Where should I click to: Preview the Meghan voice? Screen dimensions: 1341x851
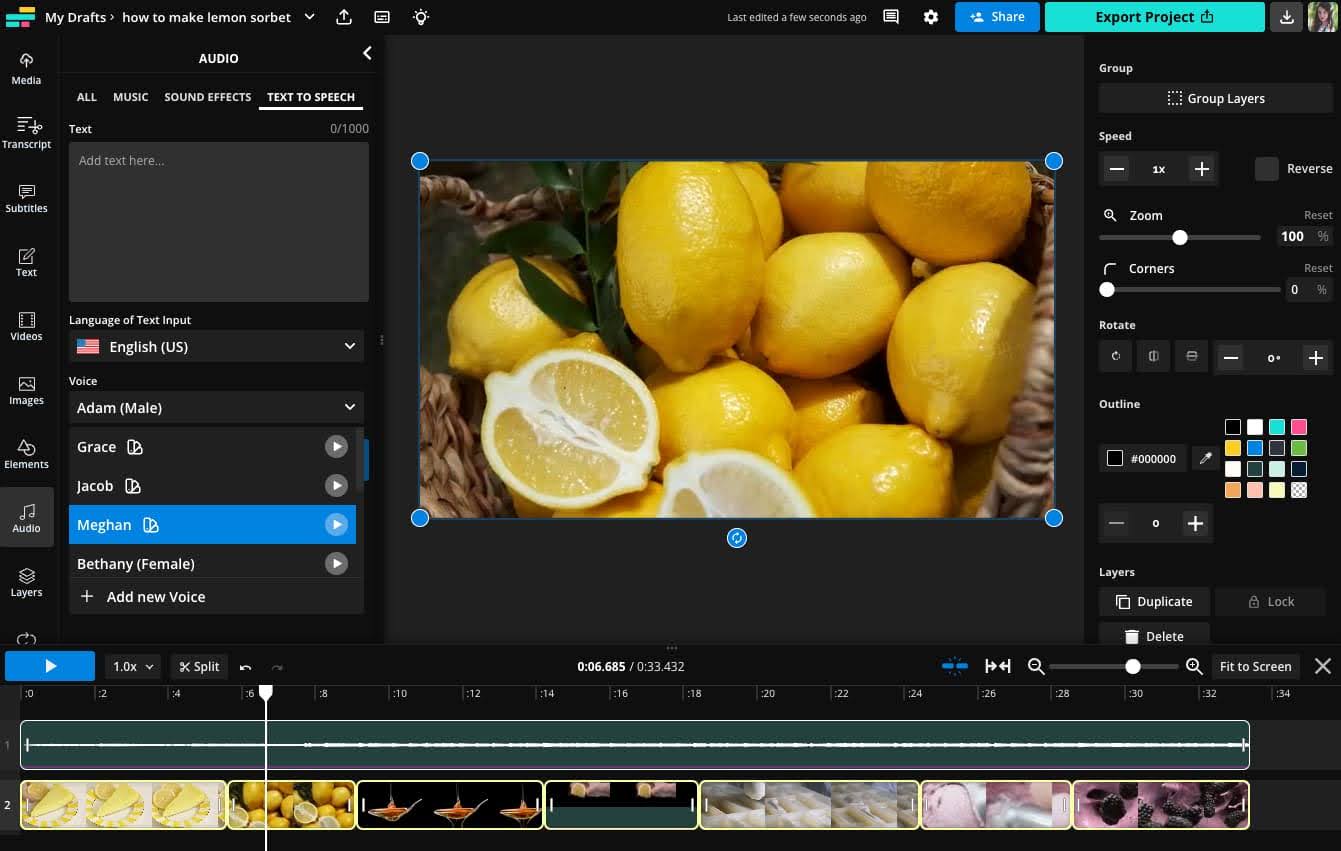(336, 525)
